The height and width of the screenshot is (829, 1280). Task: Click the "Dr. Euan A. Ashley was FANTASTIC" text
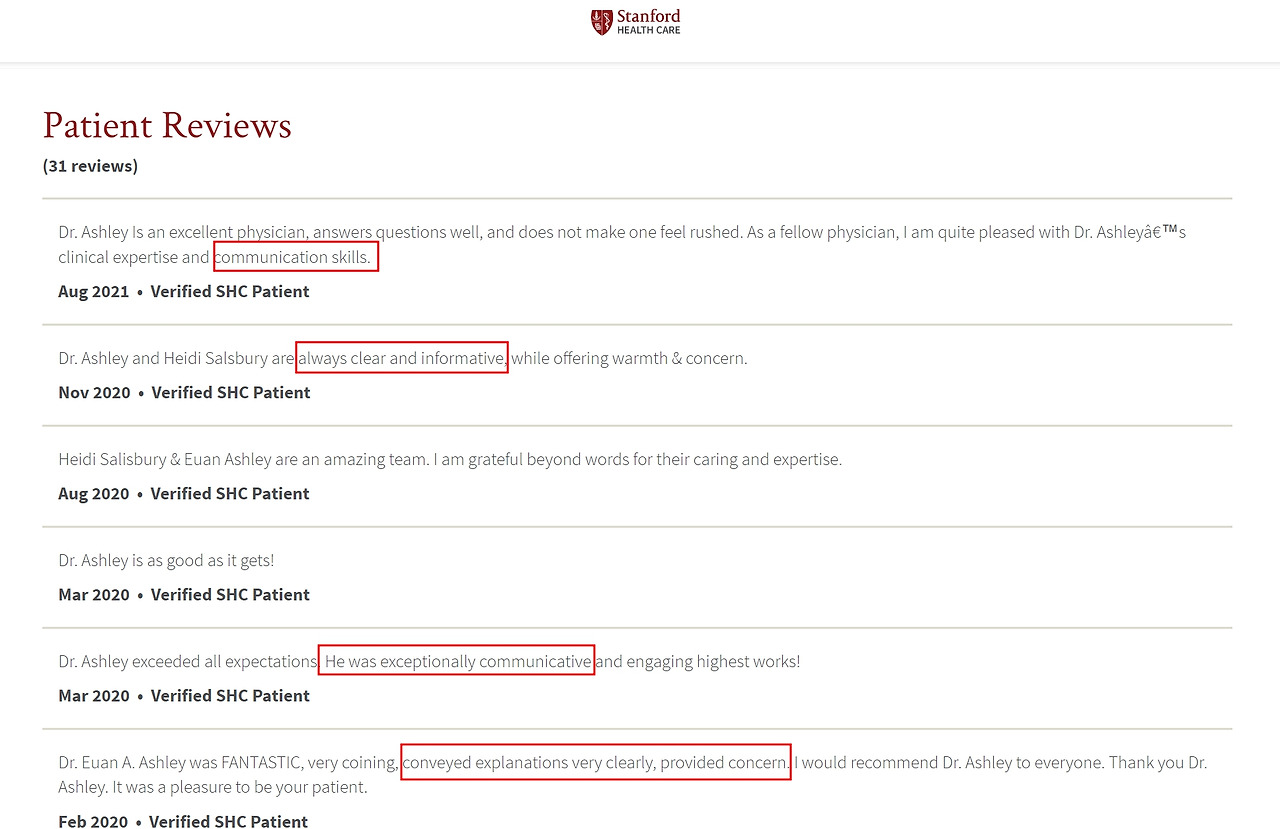pyautogui.click(x=180, y=763)
